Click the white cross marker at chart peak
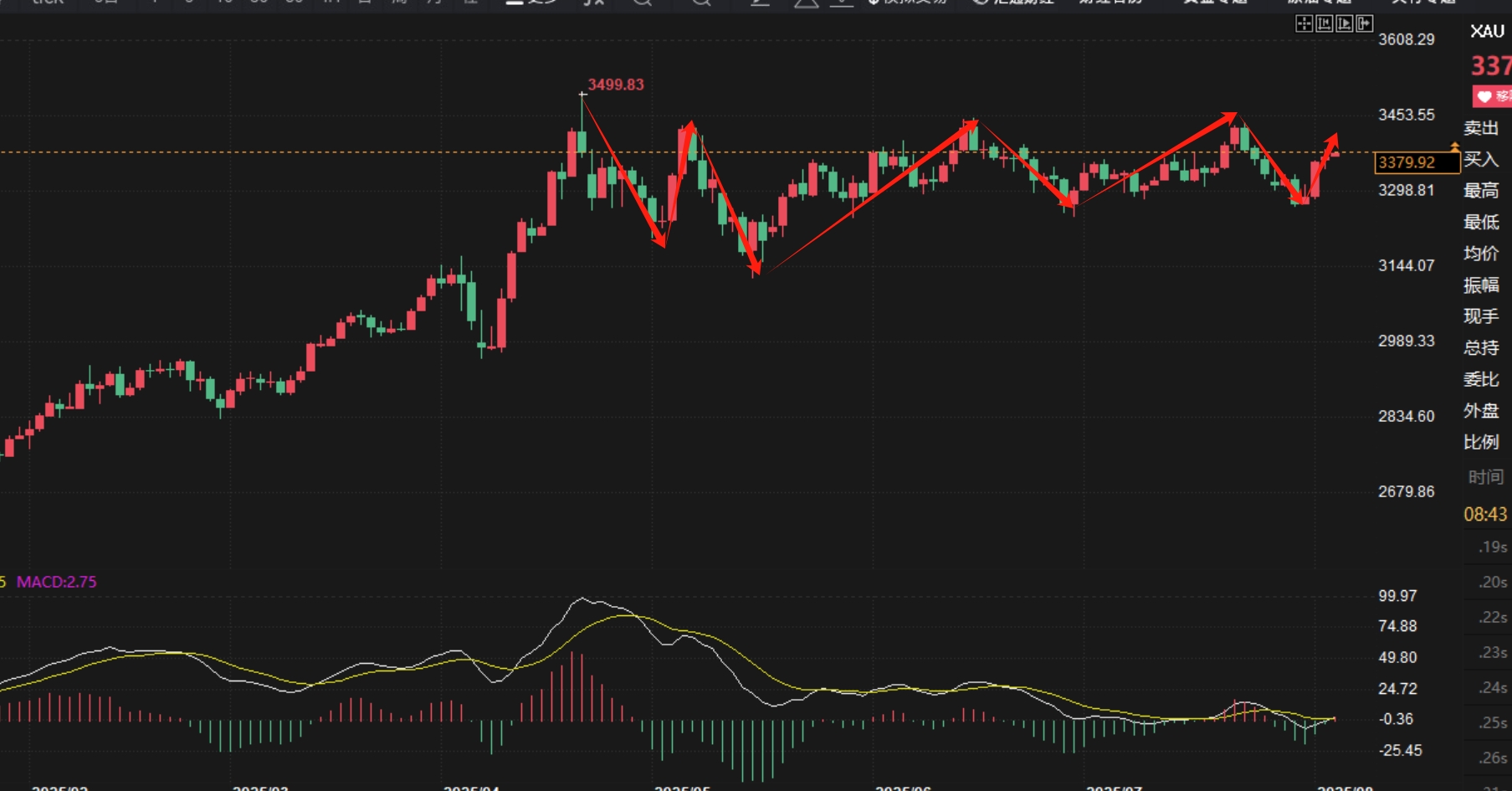1512x791 pixels. click(x=583, y=94)
